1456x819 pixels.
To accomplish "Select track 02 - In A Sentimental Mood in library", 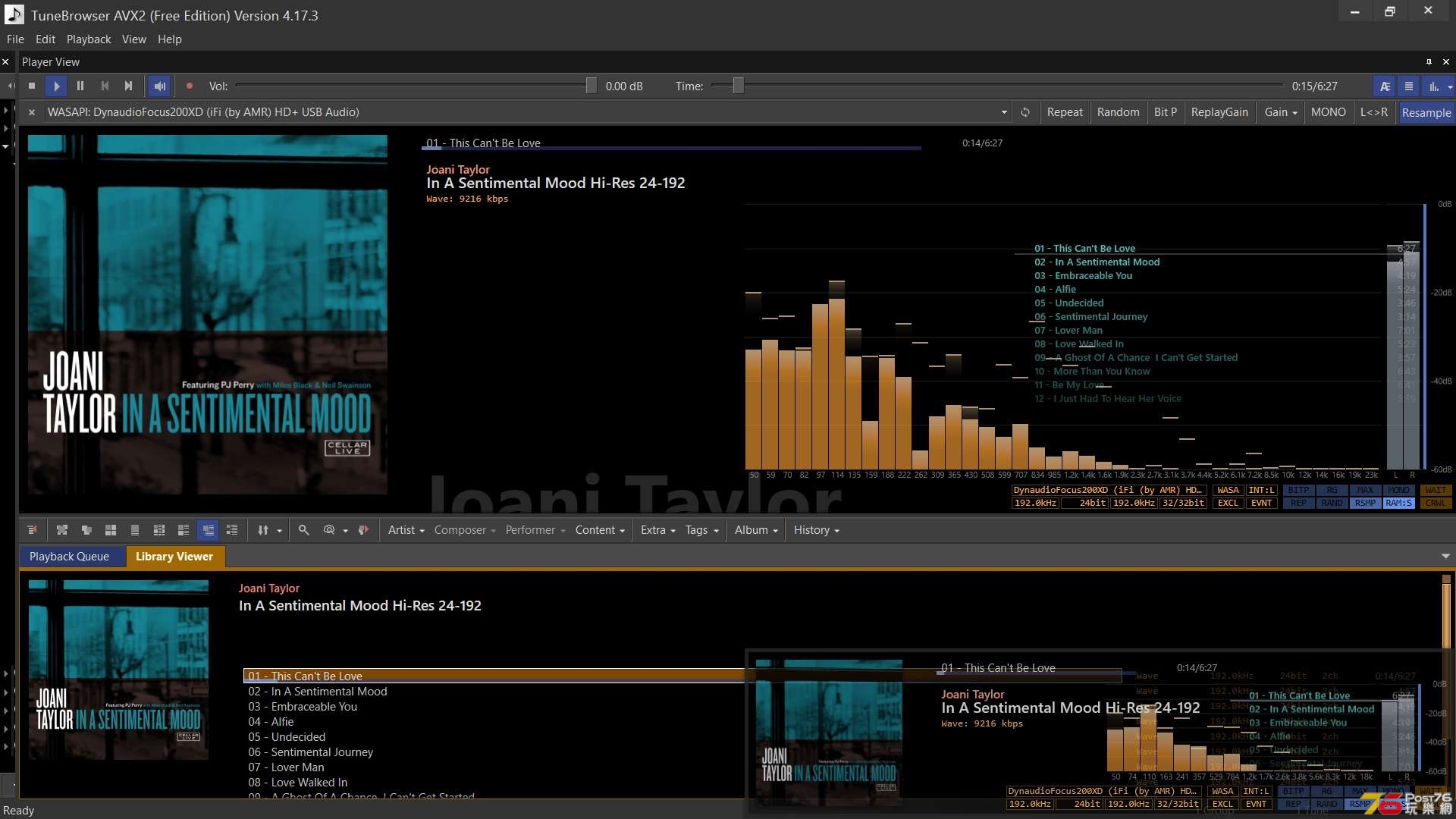I will 318,692.
